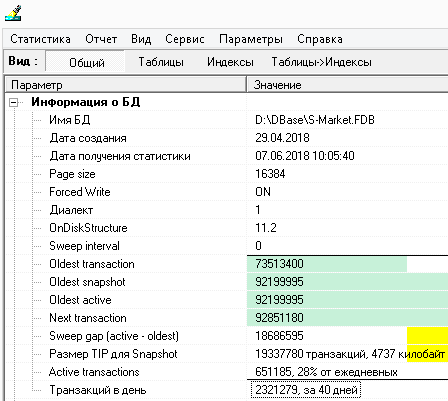448x401 pixels.
Task: Switch to the Таблицы->Индексы view tab
Action: pyautogui.click(x=321, y=62)
